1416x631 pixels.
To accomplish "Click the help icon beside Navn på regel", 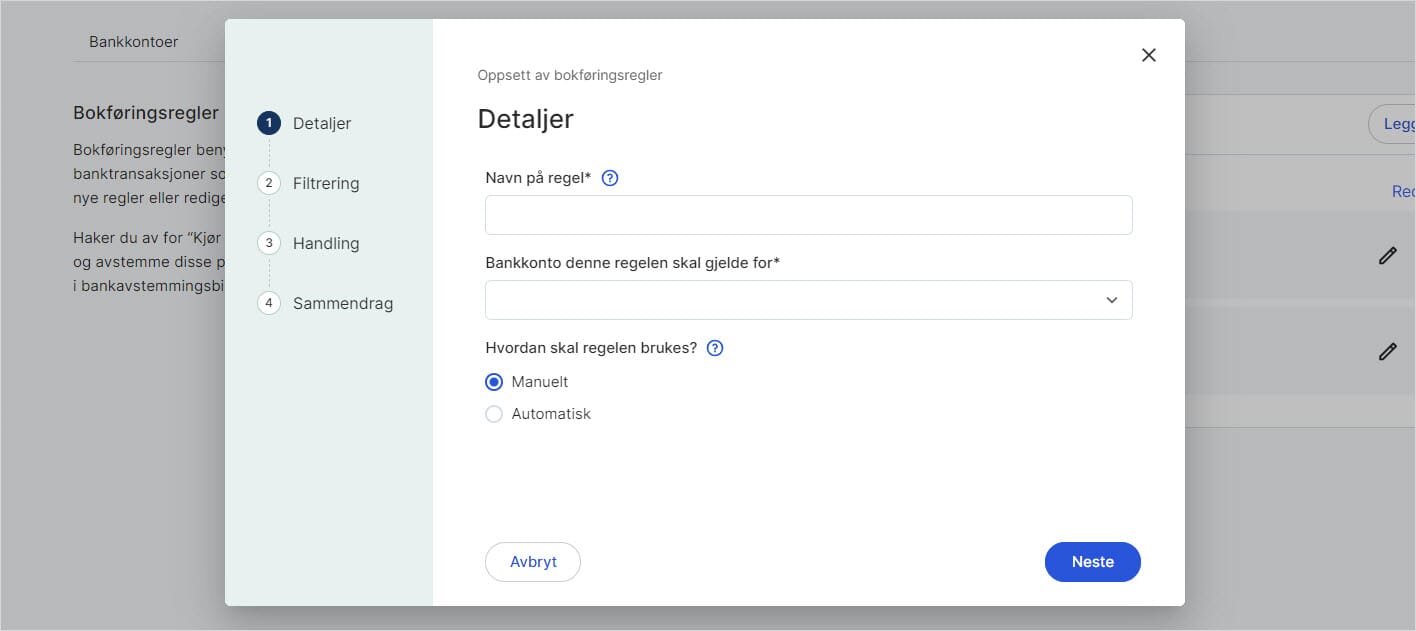I will click(x=610, y=178).
